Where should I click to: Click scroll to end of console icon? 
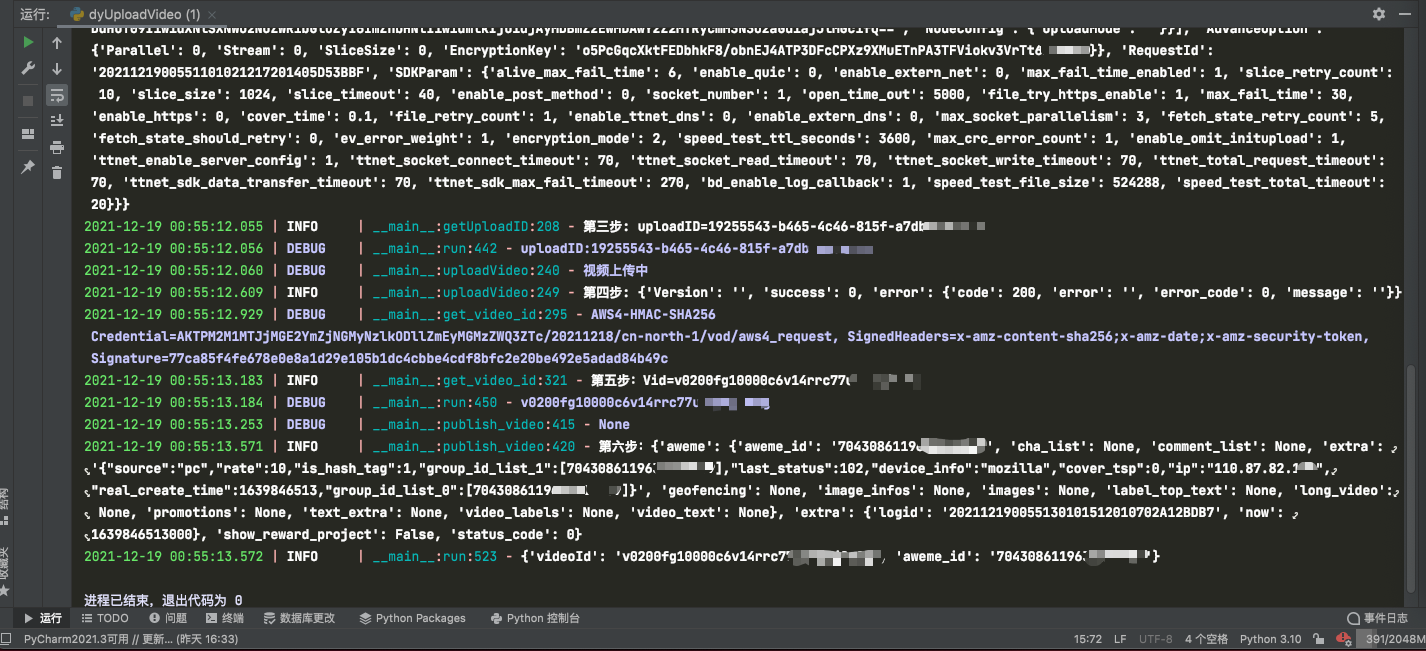tap(57, 121)
